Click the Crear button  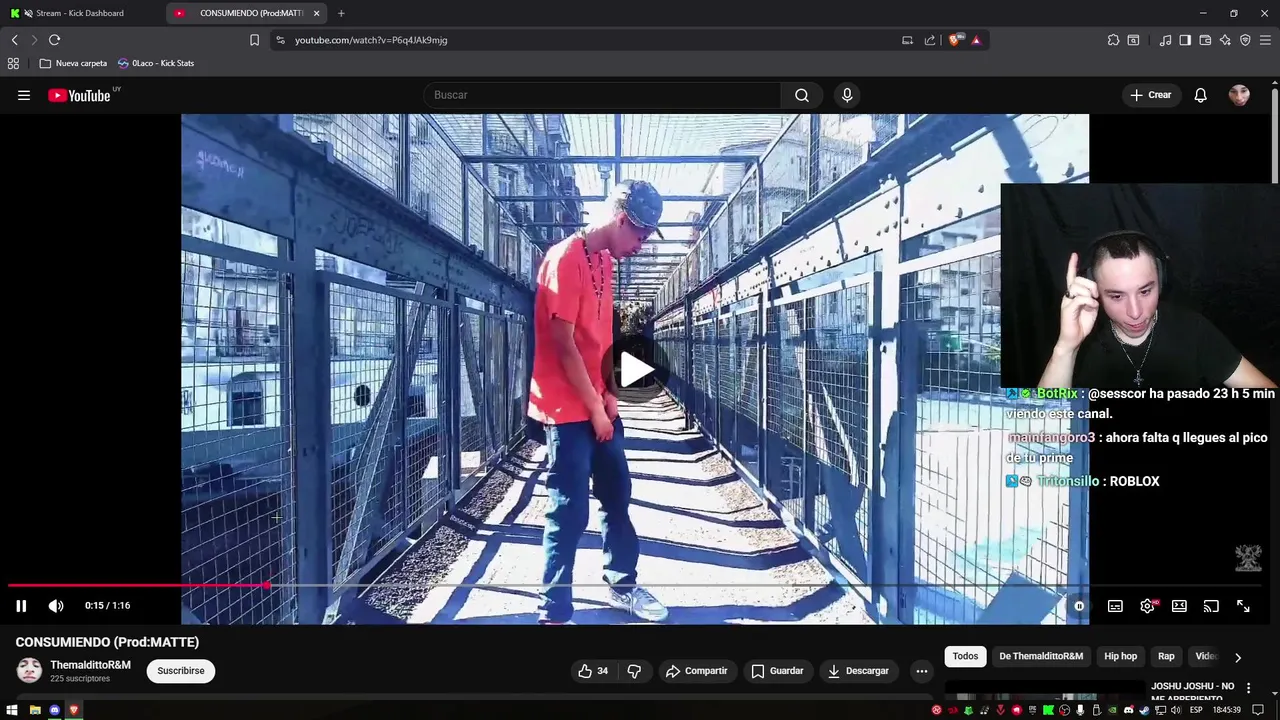1150,95
